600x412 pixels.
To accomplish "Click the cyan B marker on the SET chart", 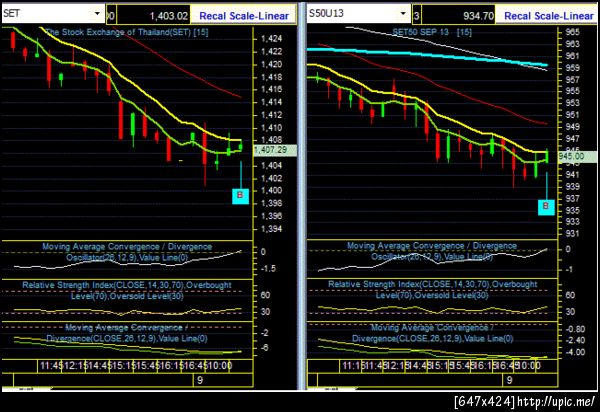I will pyautogui.click(x=240, y=196).
